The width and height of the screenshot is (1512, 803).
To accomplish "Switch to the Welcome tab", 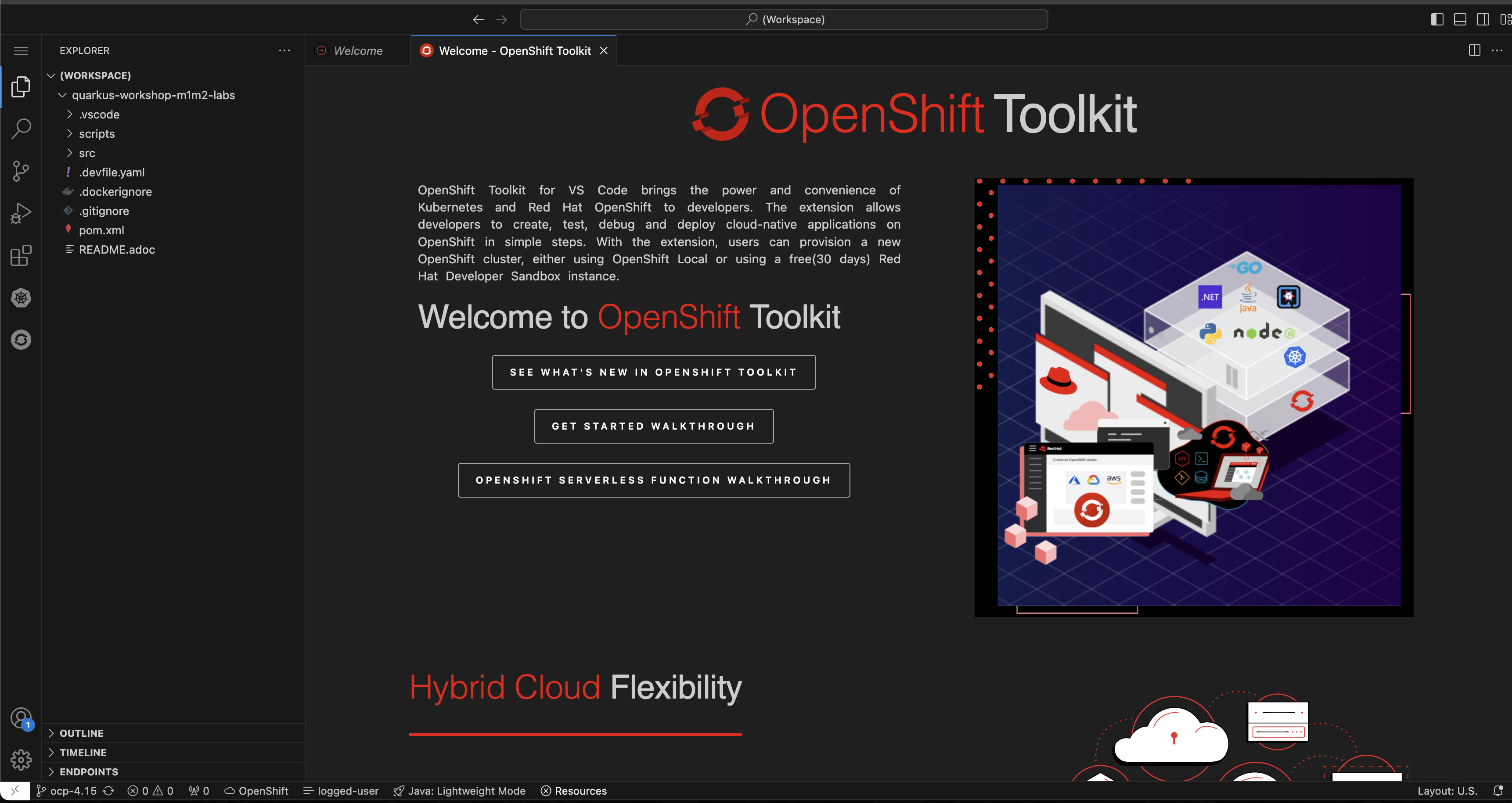I will (x=357, y=51).
